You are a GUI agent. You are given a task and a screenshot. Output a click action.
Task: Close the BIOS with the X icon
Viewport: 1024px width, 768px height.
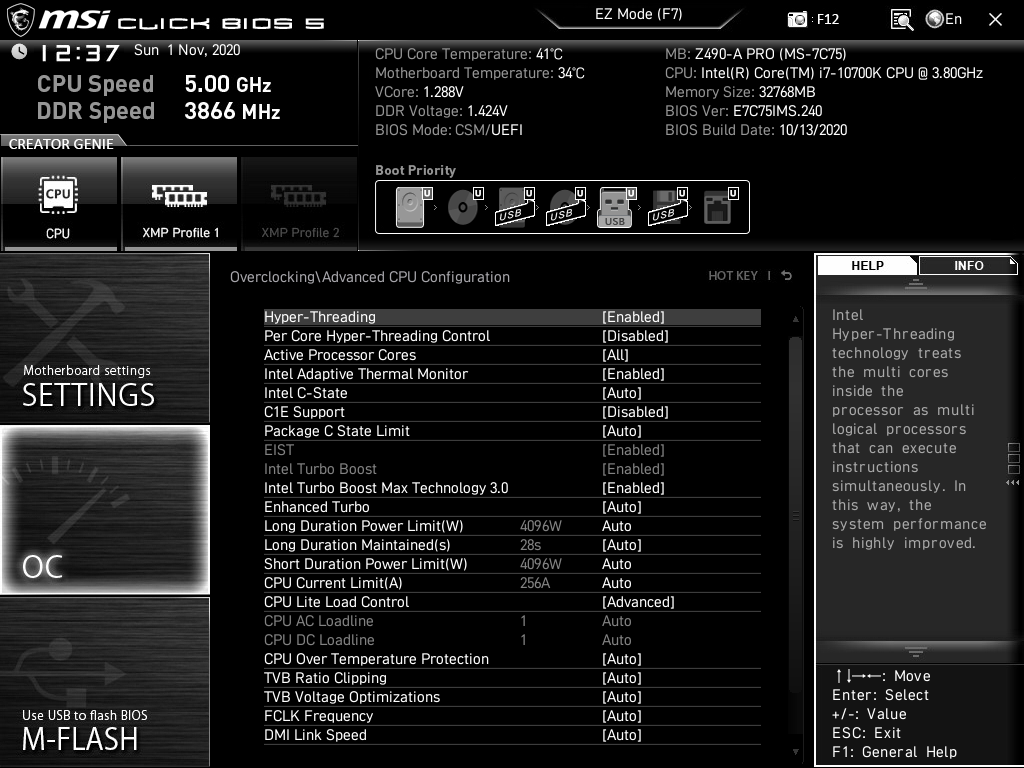tap(995, 20)
